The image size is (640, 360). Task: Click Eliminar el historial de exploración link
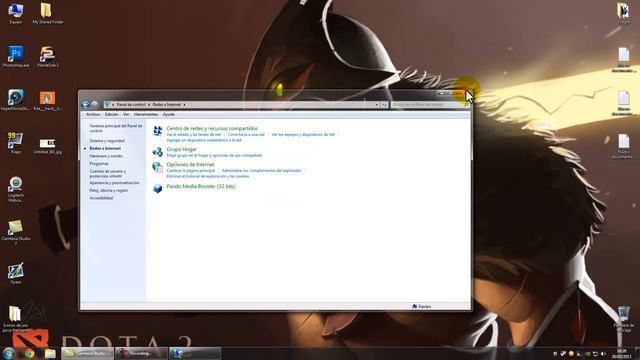point(208,176)
